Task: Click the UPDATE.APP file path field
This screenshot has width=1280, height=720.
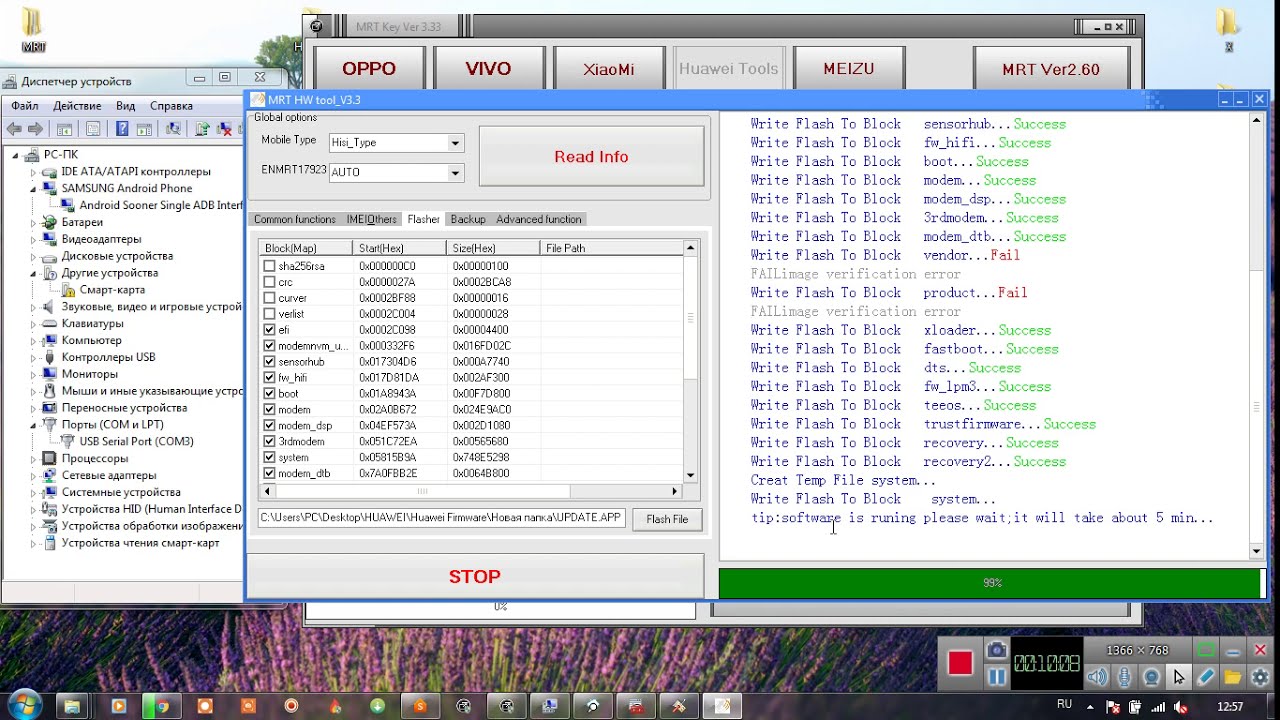Action: click(442, 518)
